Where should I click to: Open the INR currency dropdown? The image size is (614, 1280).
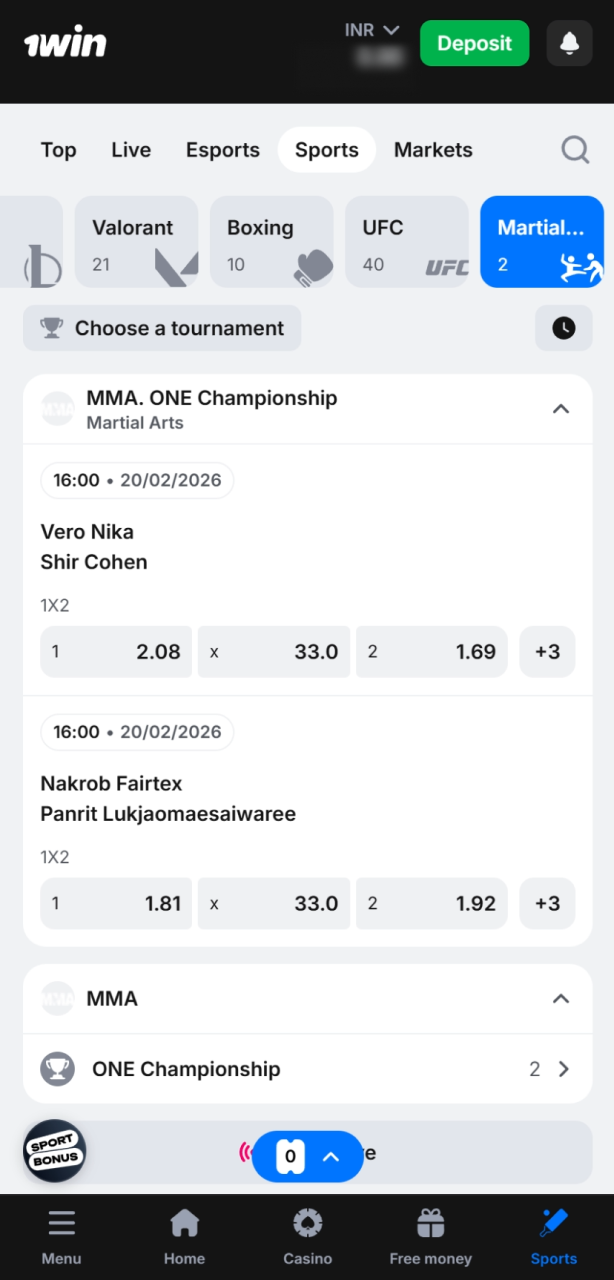click(x=372, y=29)
